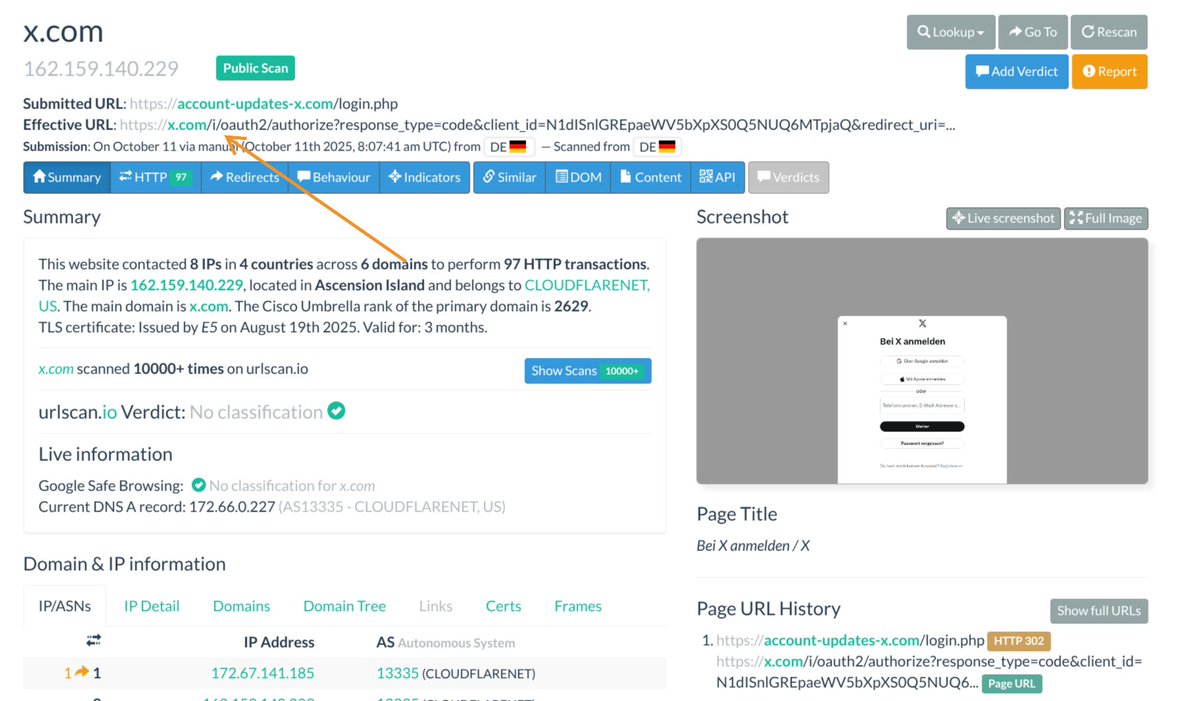
Task: Click the 162.159.140.229 main IP link
Action: (187, 285)
